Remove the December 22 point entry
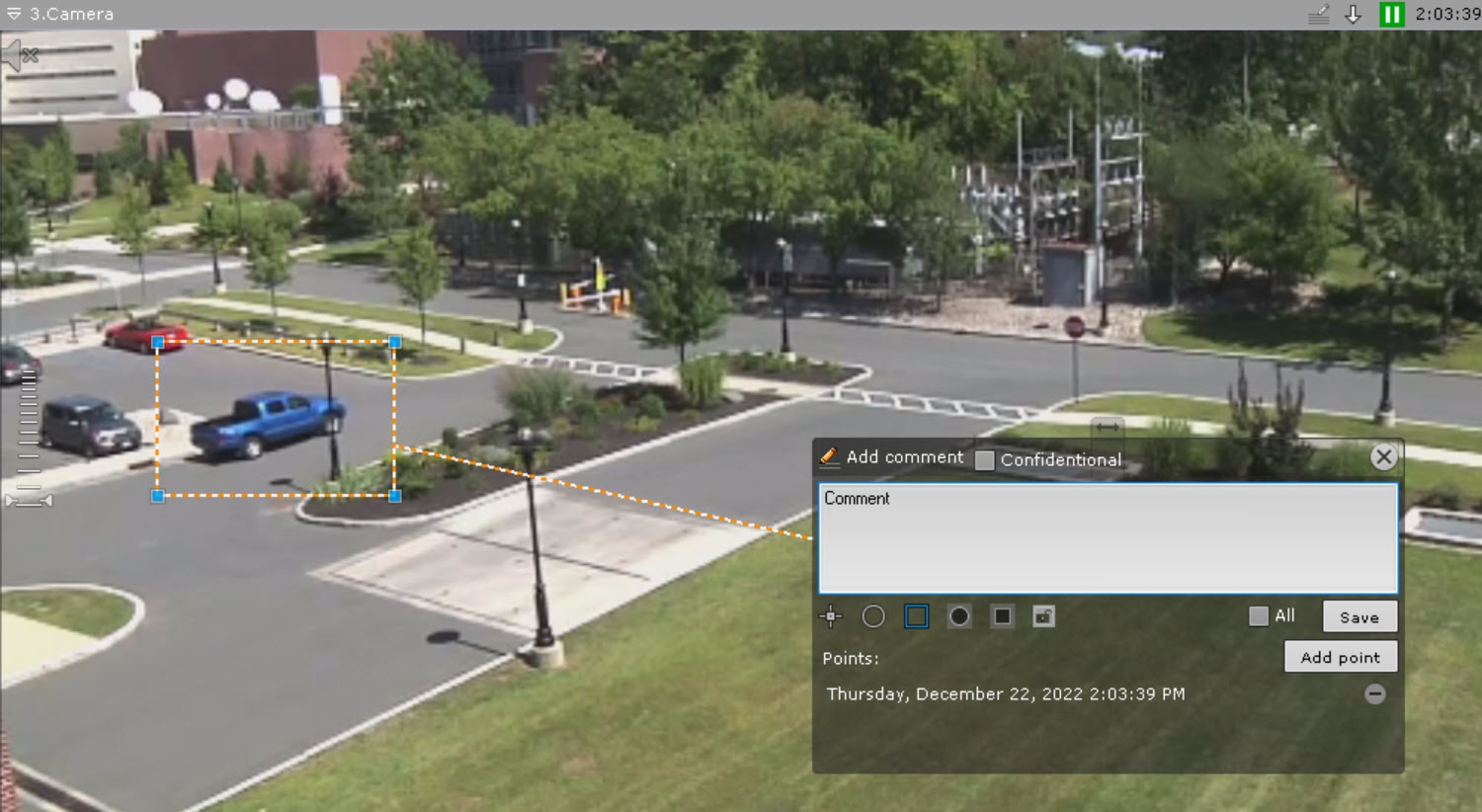Viewport: 1482px width, 812px height. [1374, 694]
